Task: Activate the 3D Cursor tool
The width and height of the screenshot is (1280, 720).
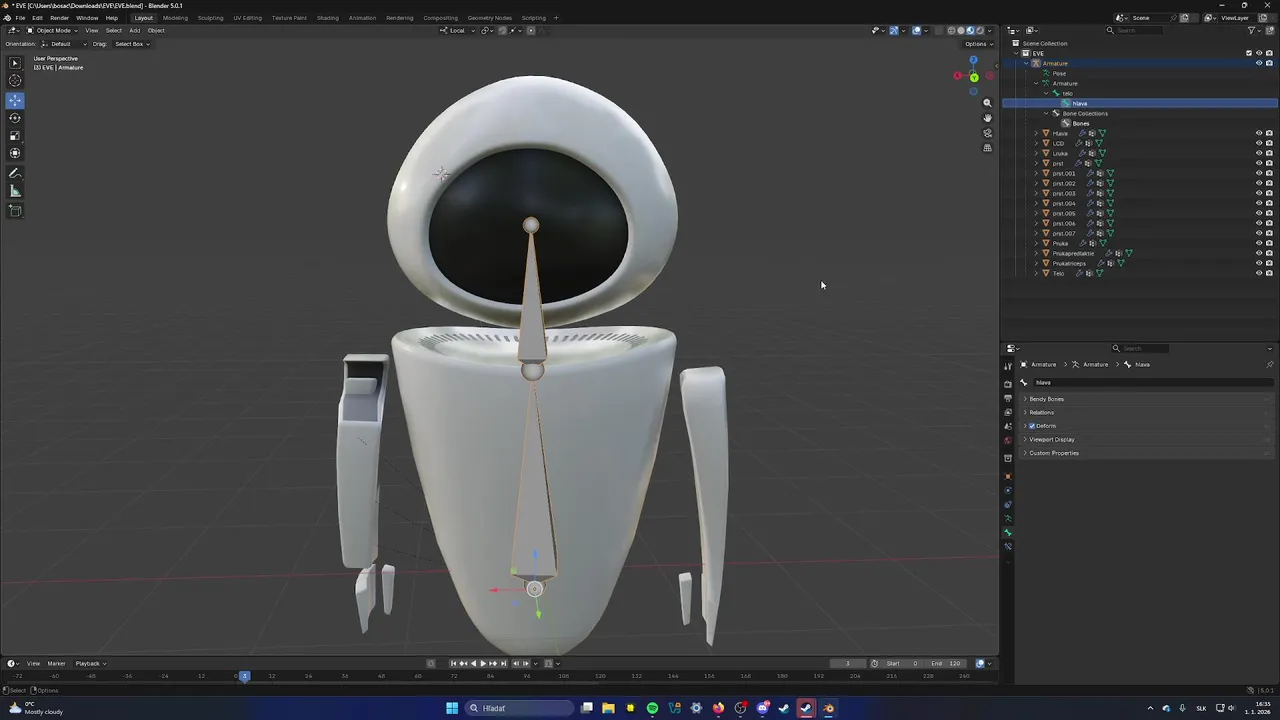Action: 15,81
